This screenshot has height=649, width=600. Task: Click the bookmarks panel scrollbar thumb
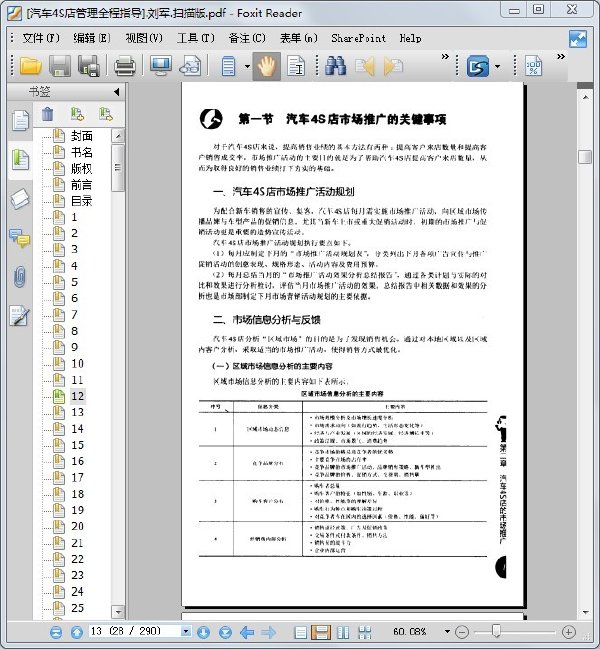point(118,168)
